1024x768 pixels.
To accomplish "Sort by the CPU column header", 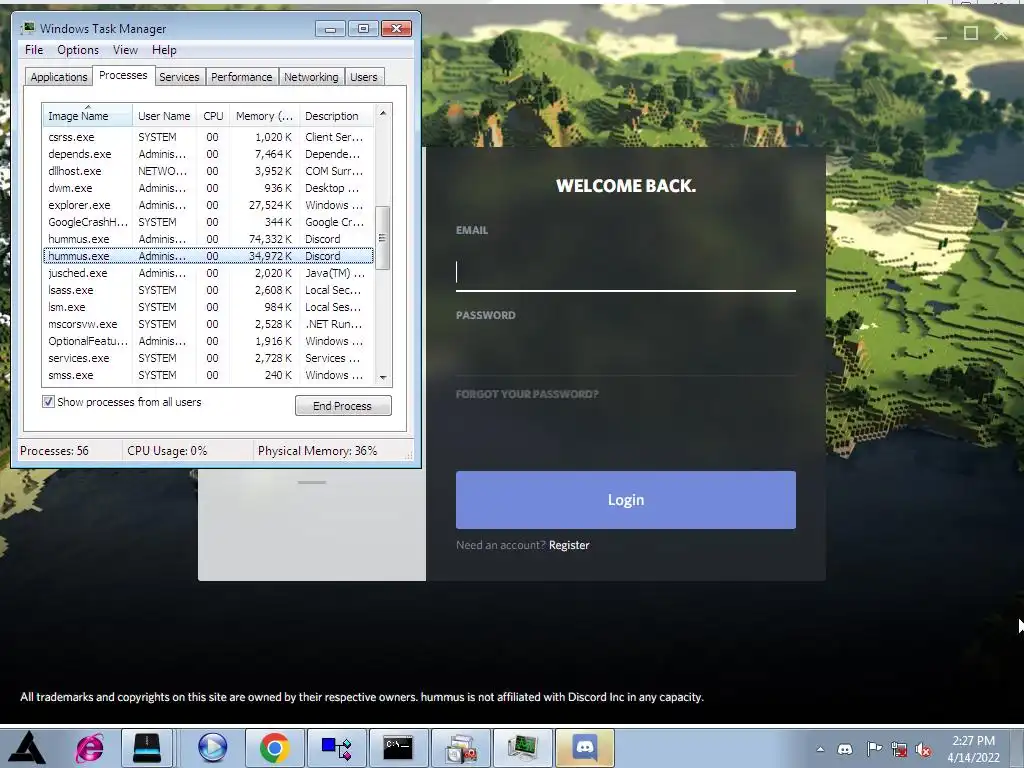I will [214, 116].
